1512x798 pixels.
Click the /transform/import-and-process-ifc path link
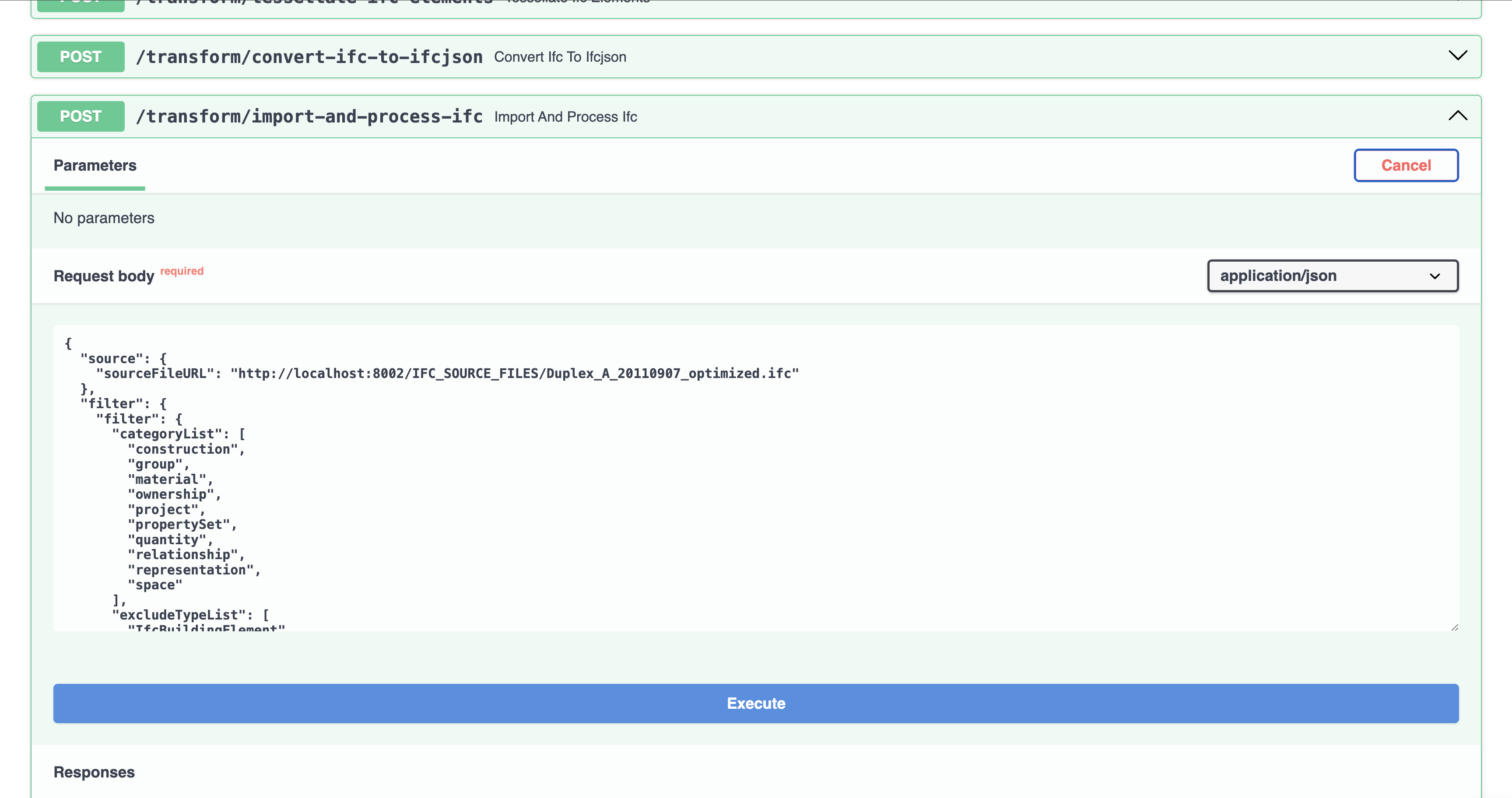click(x=309, y=117)
